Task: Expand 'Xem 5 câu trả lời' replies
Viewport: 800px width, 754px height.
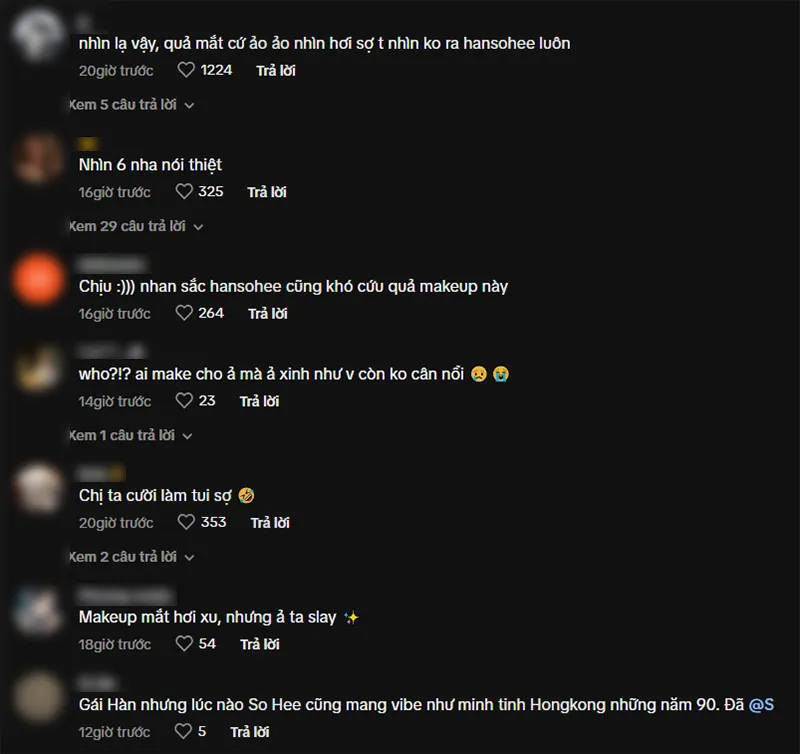Action: (x=132, y=105)
